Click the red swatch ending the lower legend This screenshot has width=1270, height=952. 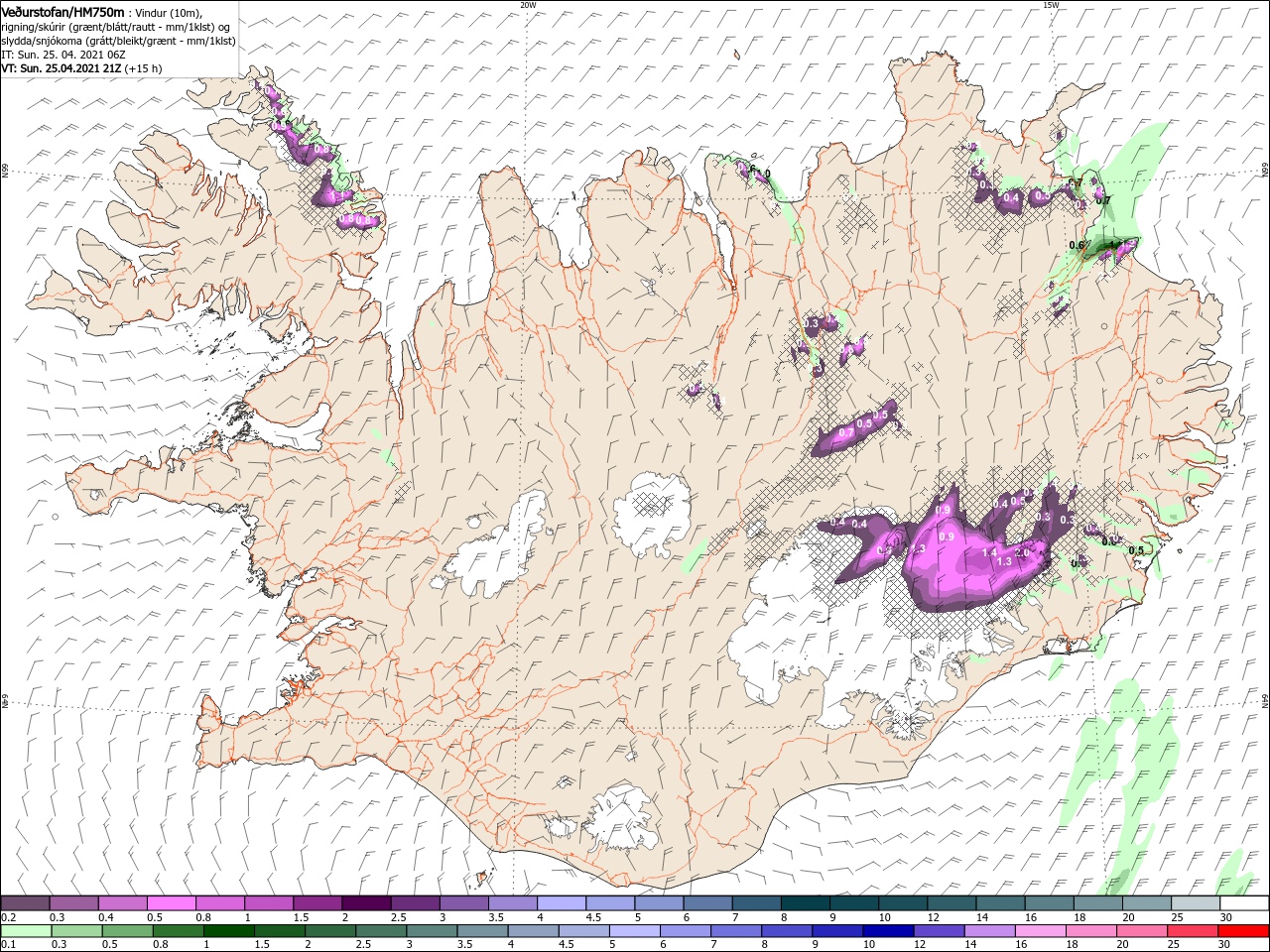point(1243,931)
